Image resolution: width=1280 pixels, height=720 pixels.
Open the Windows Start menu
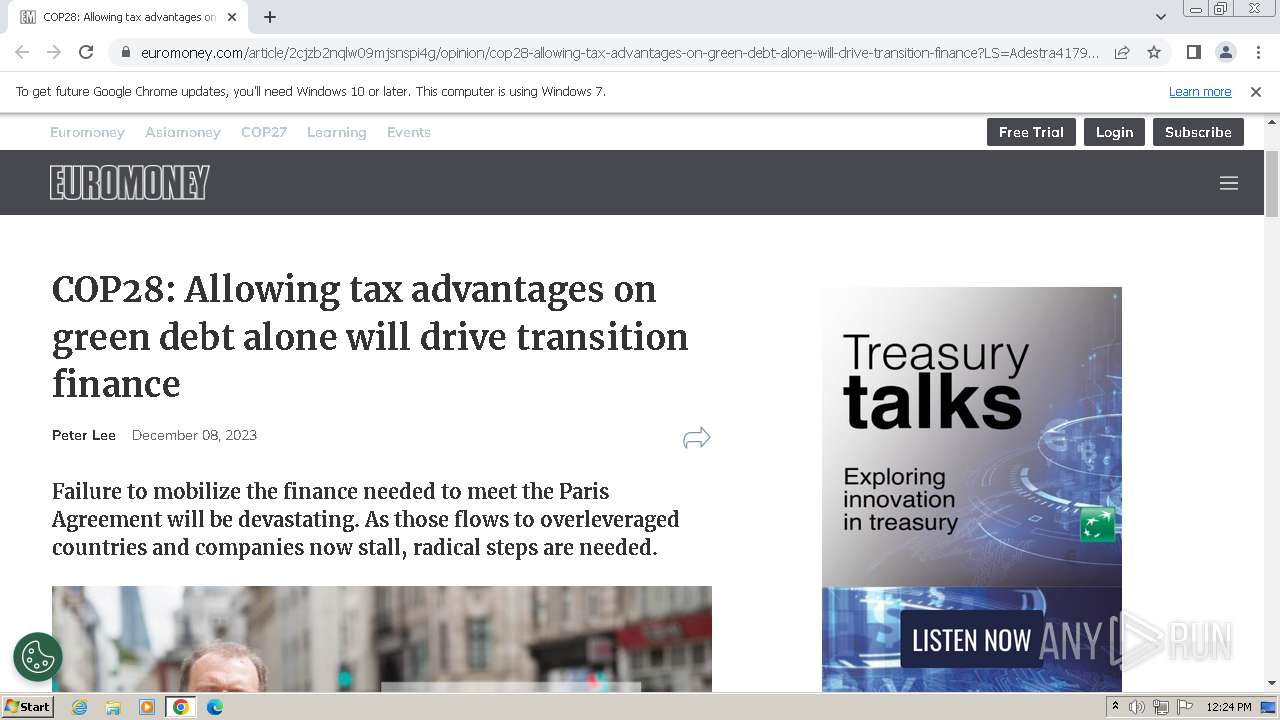(27, 707)
